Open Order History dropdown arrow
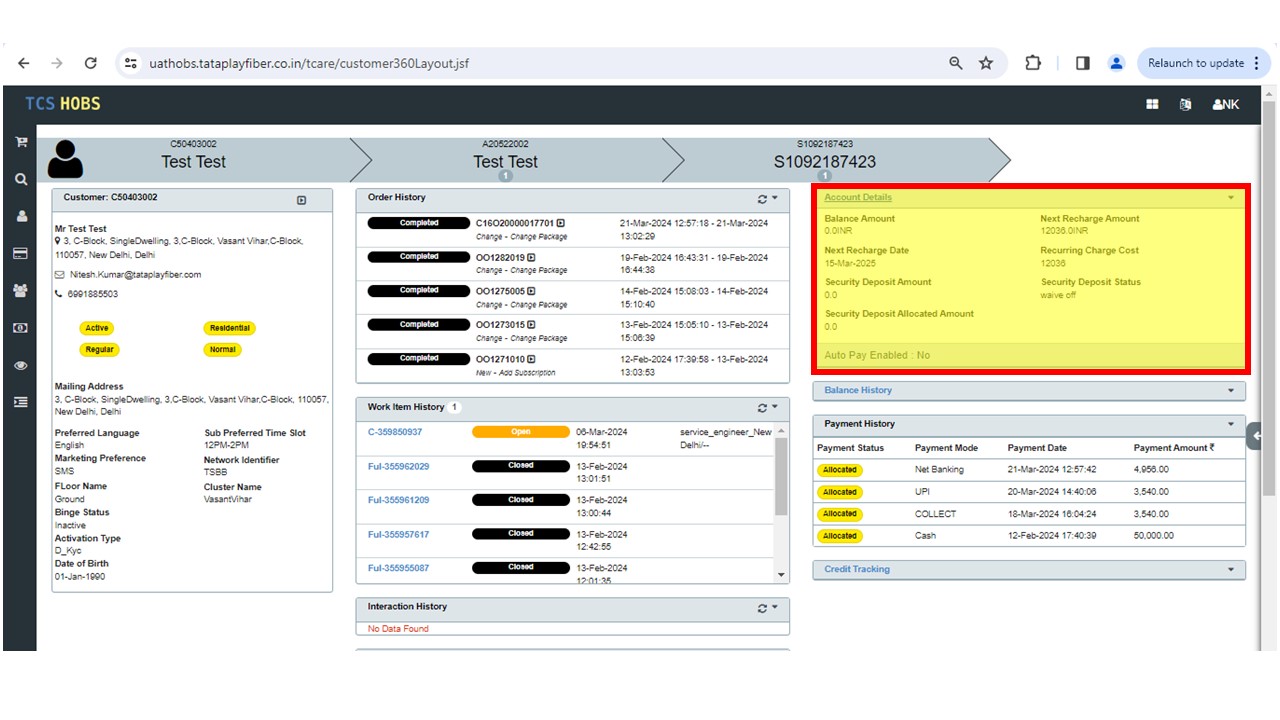 [x=775, y=199]
